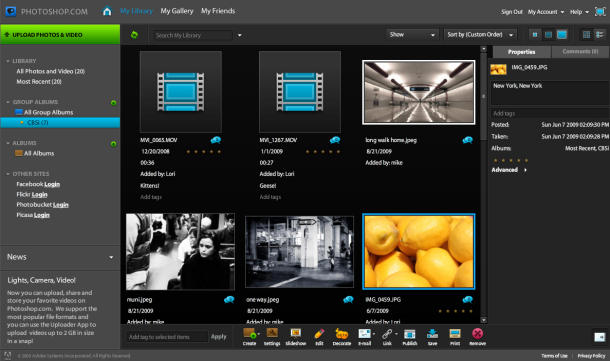
Task: Open the My Friends tab
Action: click(218, 11)
